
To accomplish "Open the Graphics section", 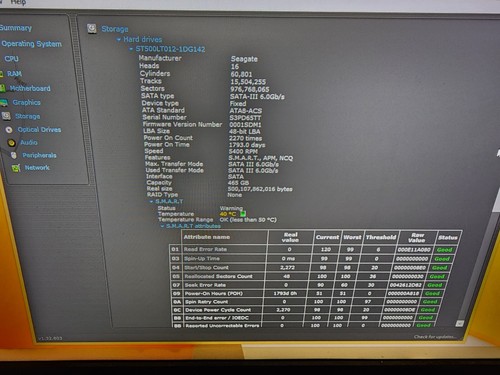I will 26,103.
